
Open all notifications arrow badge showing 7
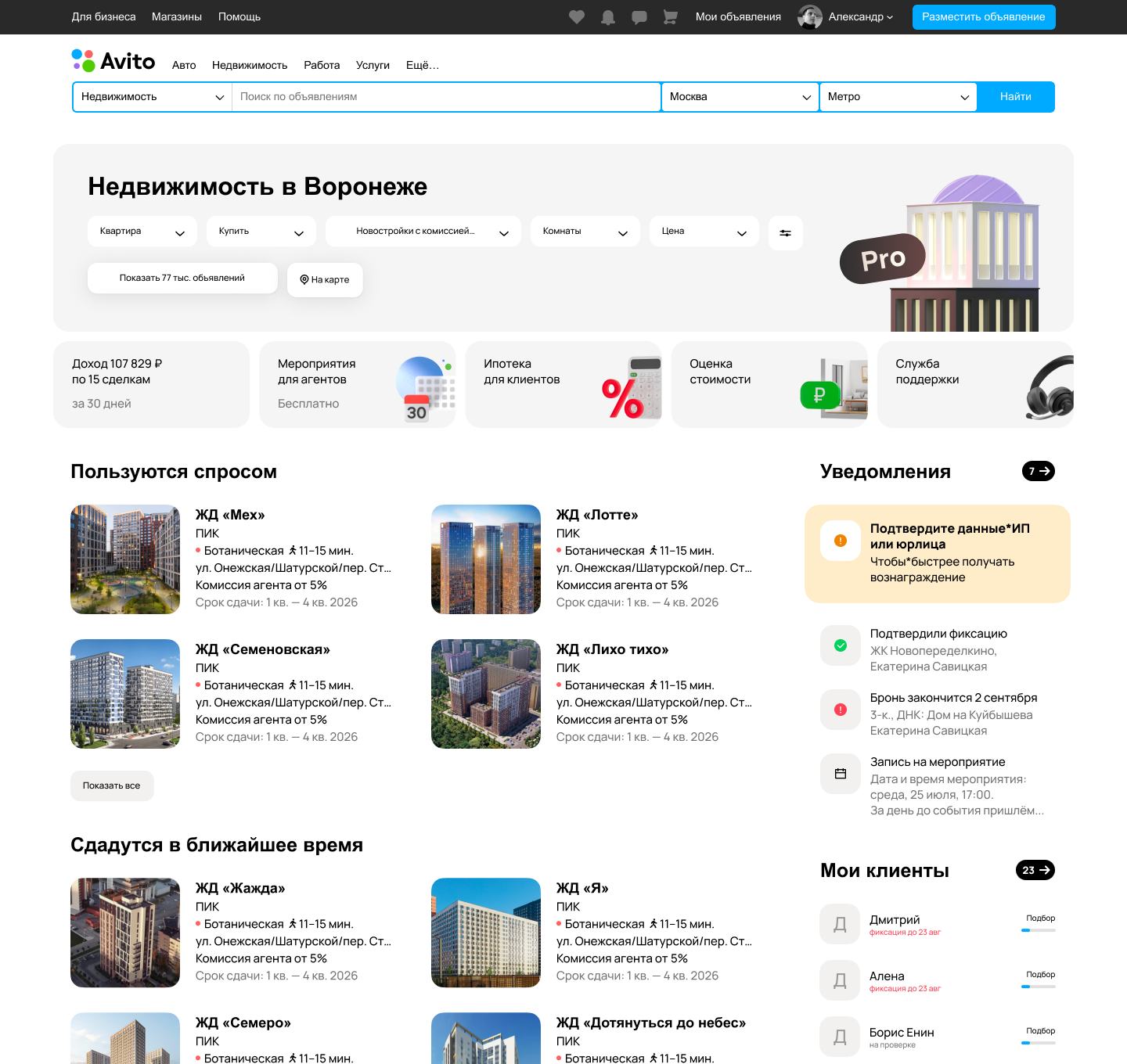click(x=1038, y=471)
